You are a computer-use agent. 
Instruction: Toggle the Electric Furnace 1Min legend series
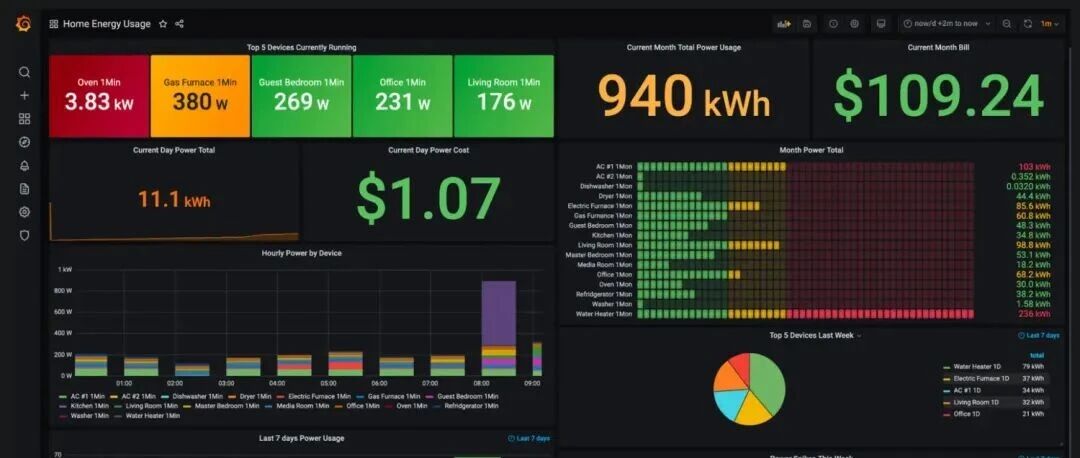pyautogui.click(x=314, y=397)
